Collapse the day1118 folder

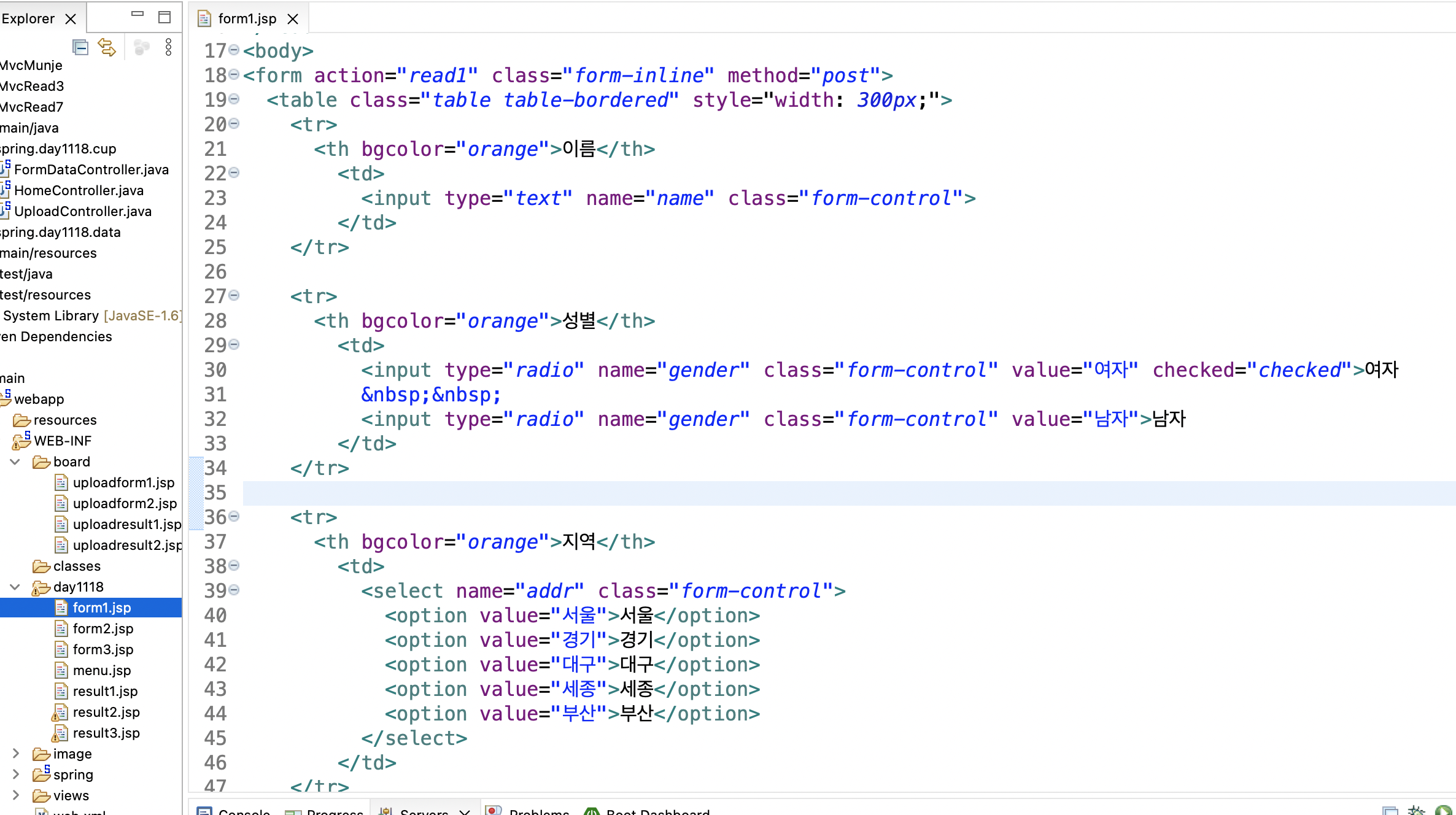15,587
